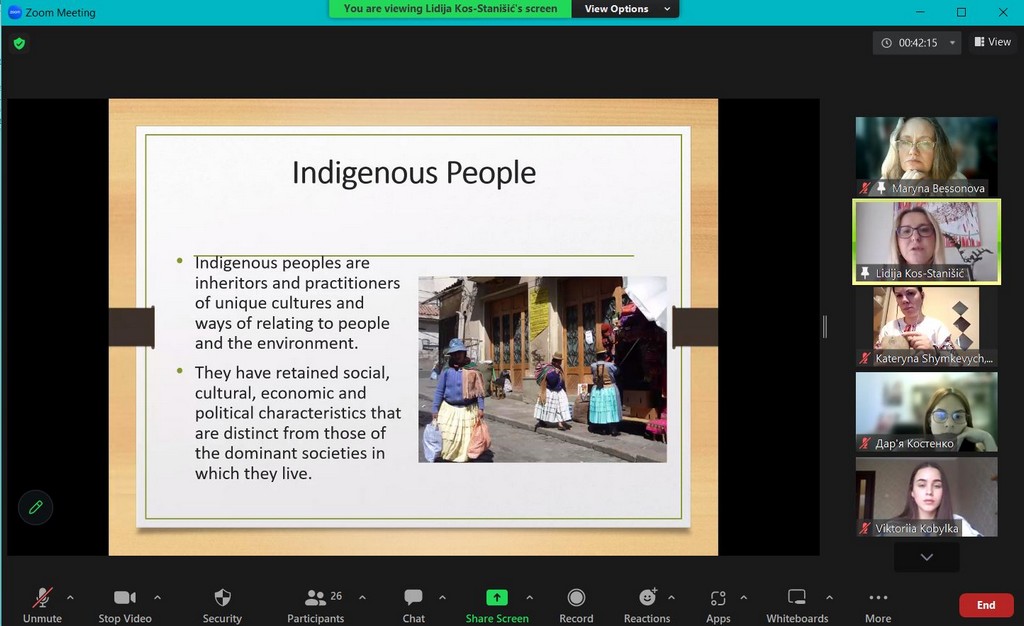This screenshot has height=626, width=1024.
Task: Open the Reactions menu
Action: 647,598
